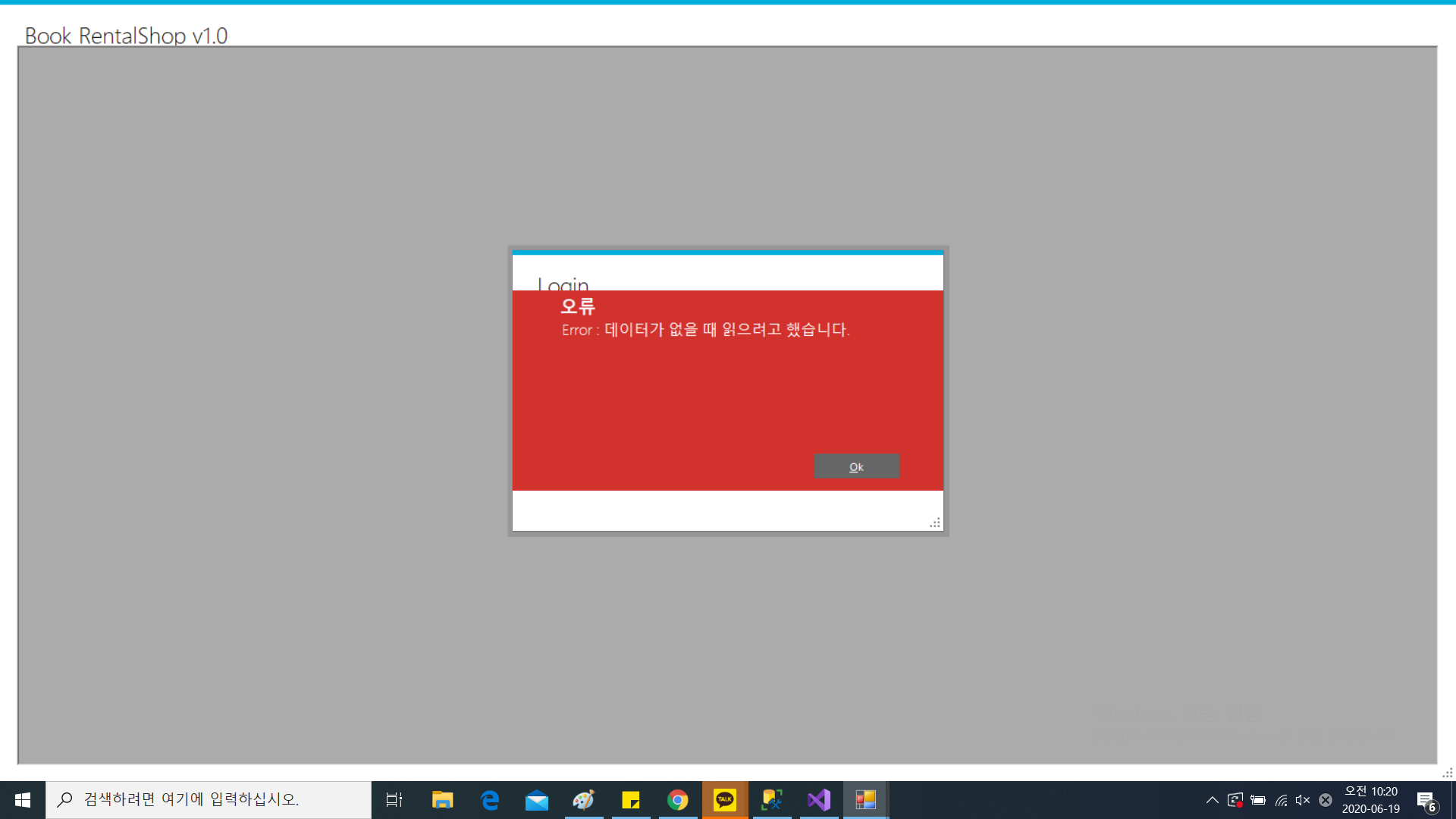
Task: Open the Windows Start menu
Action: 23,800
